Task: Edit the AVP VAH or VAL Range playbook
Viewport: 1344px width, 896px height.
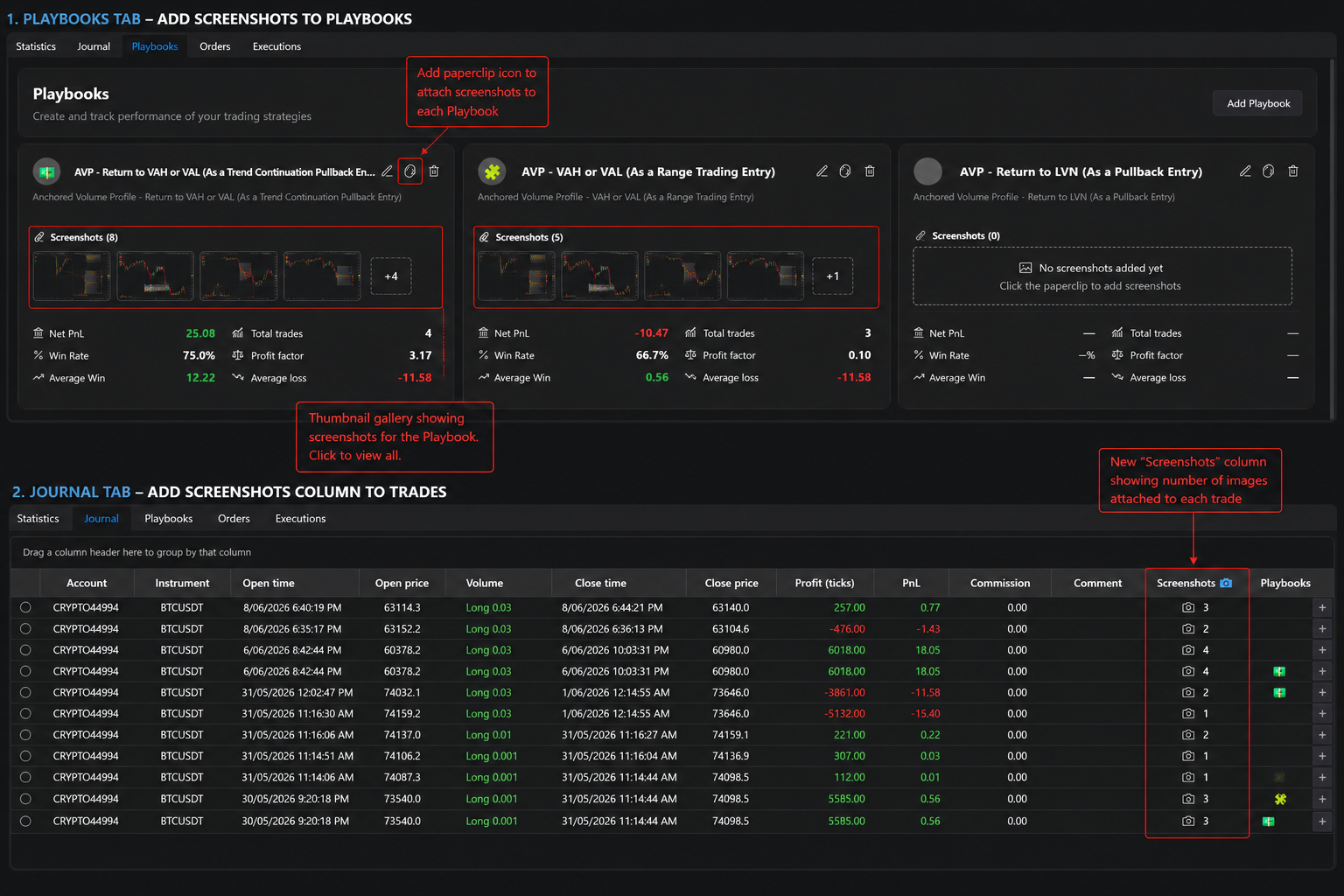Action: (x=822, y=171)
